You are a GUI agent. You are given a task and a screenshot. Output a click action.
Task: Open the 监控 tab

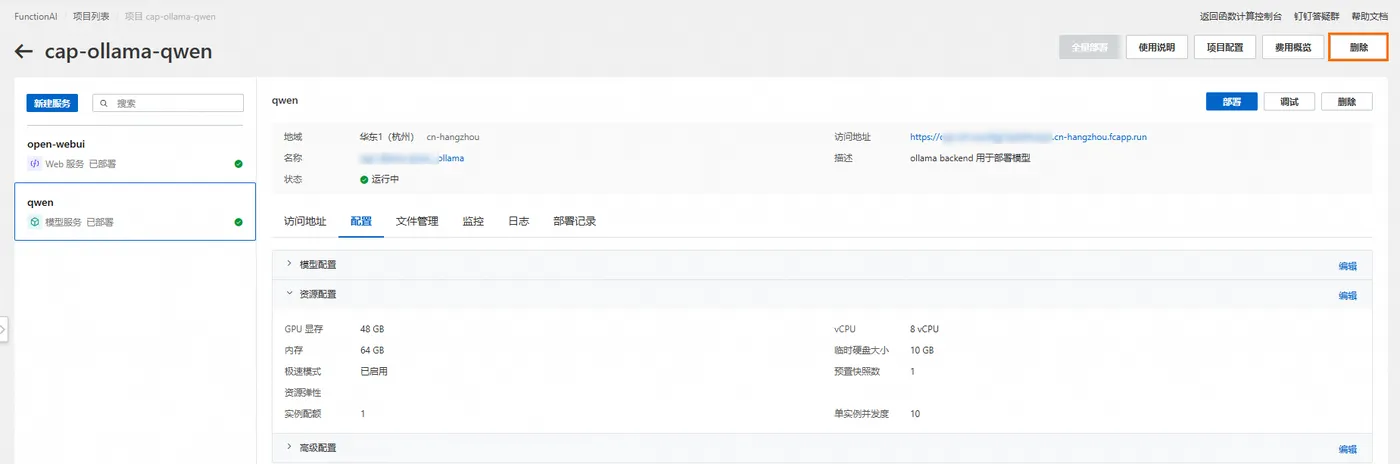coord(473,222)
